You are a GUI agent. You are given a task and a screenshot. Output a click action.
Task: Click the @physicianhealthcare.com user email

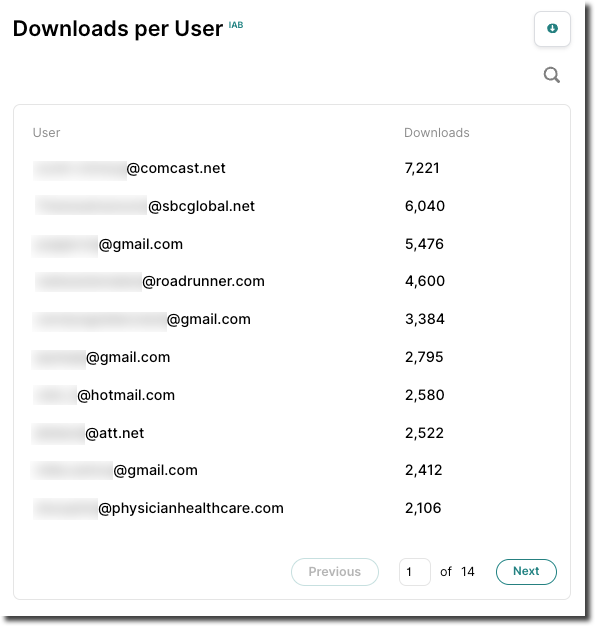coord(158,508)
